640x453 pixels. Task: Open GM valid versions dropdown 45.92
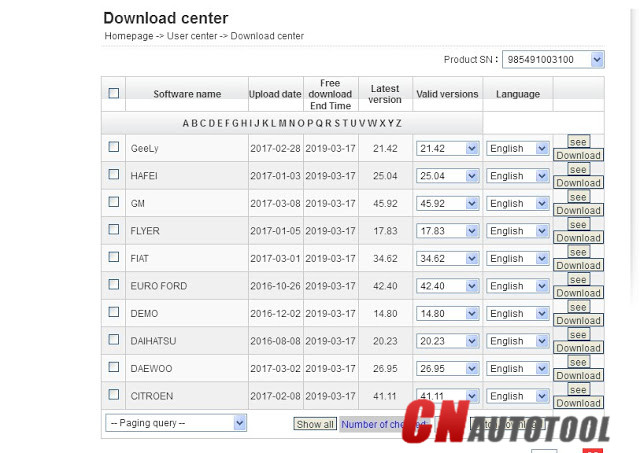coord(447,204)
